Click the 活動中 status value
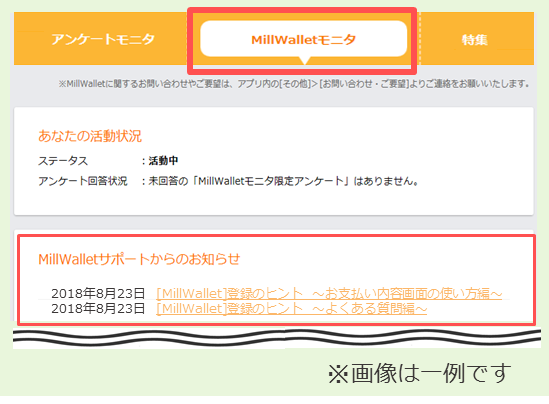The image size is (549, 404). tap(163, 161)
